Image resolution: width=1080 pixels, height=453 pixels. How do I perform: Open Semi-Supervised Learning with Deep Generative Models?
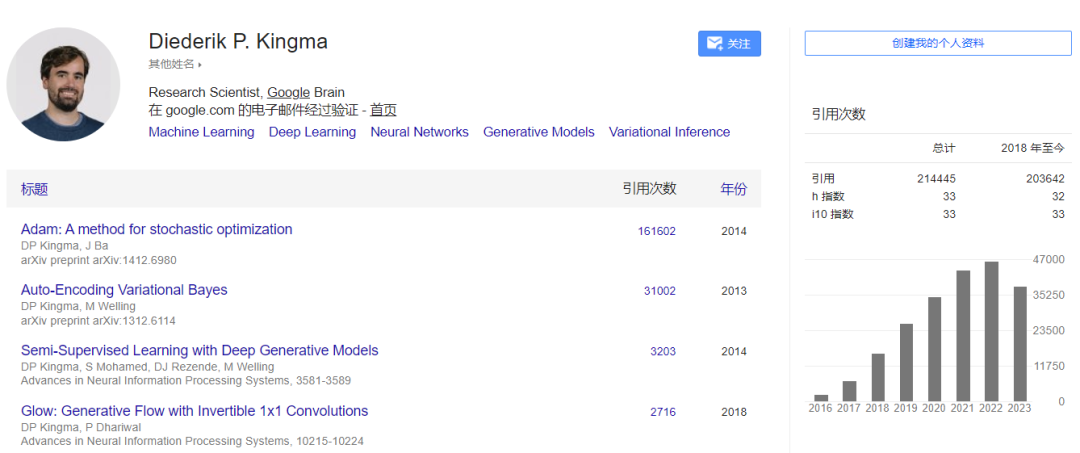tap(199, 350)
